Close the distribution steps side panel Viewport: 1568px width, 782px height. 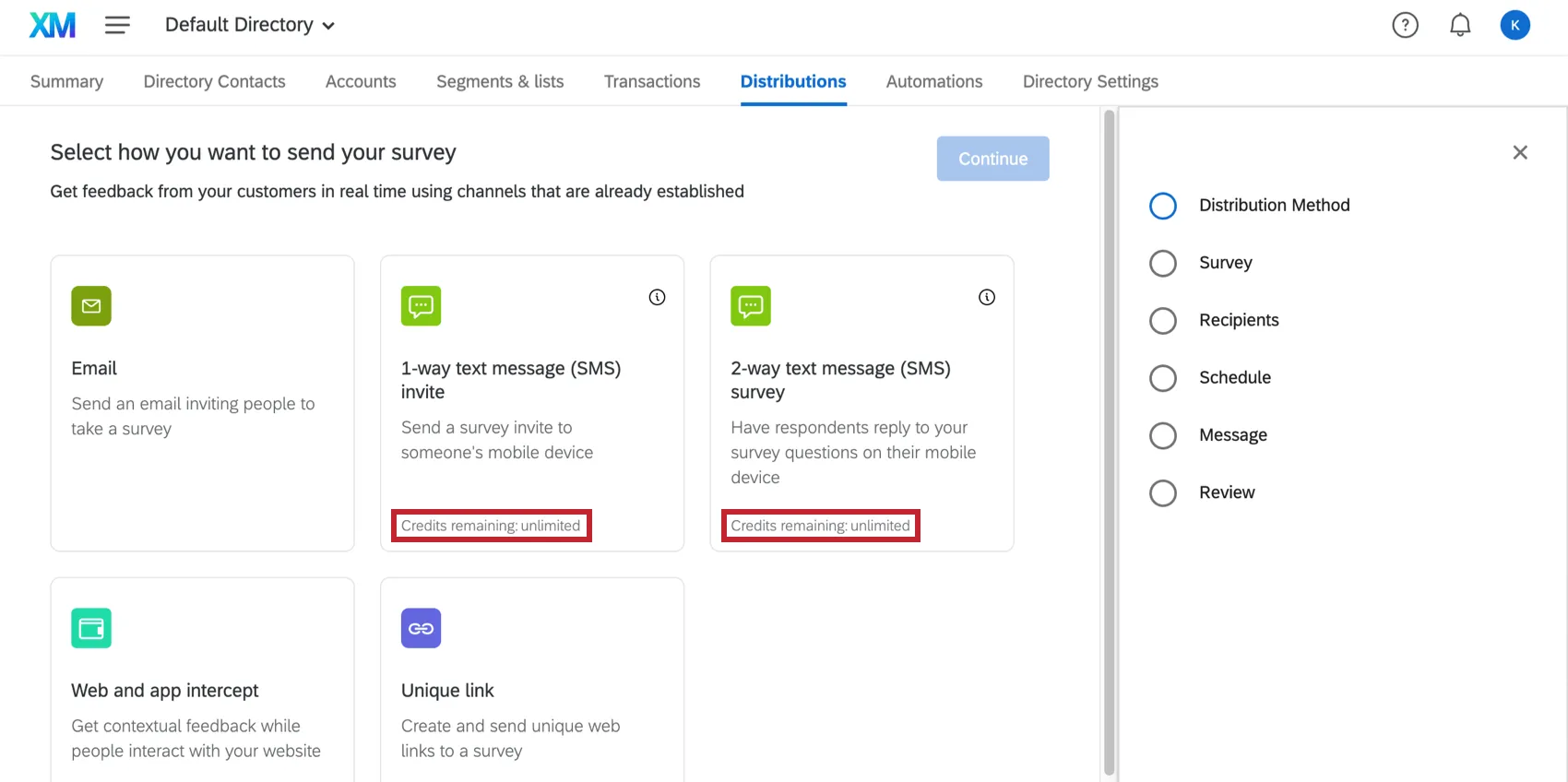click(1520, 152)
